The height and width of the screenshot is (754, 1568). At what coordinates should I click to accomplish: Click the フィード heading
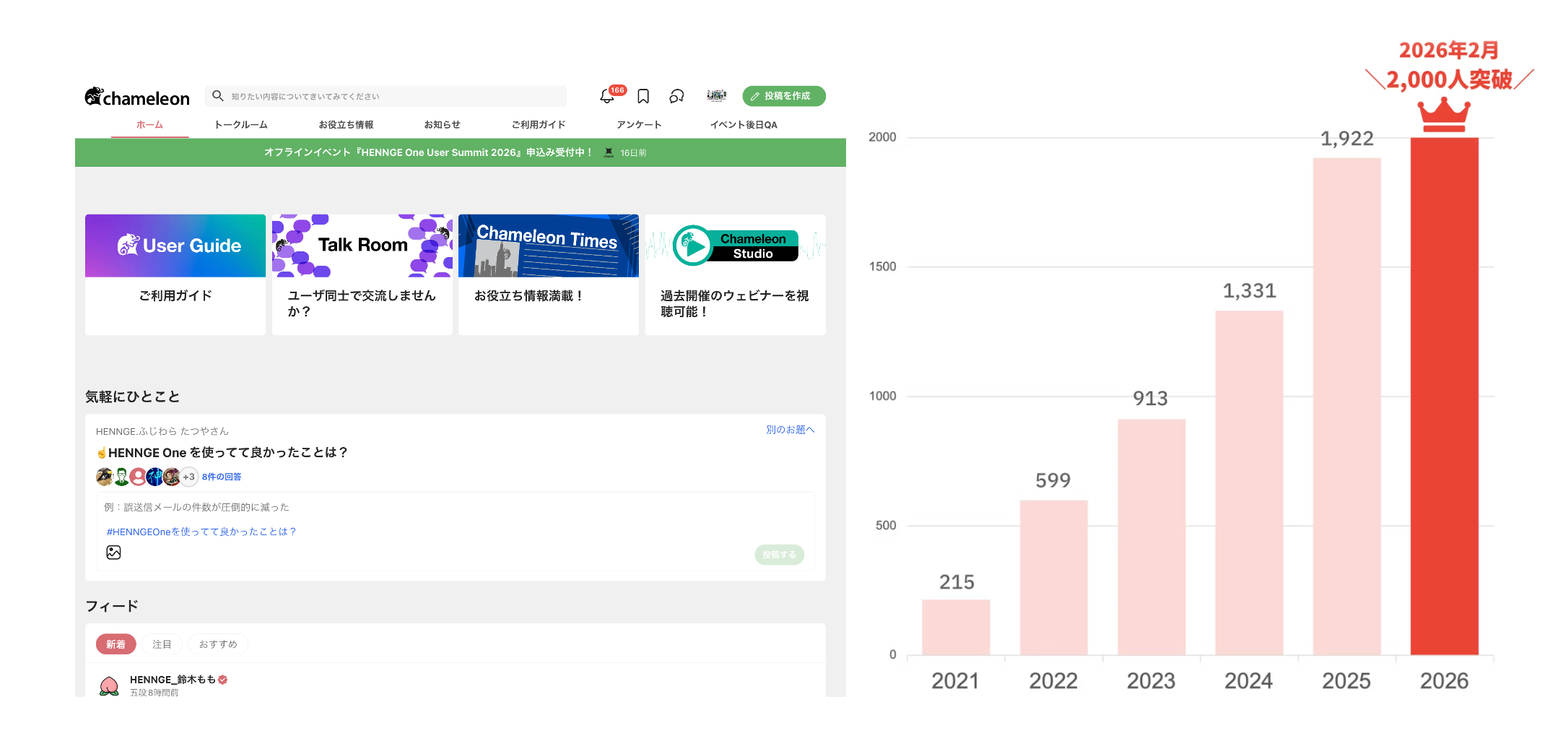[x=112, y=606]
